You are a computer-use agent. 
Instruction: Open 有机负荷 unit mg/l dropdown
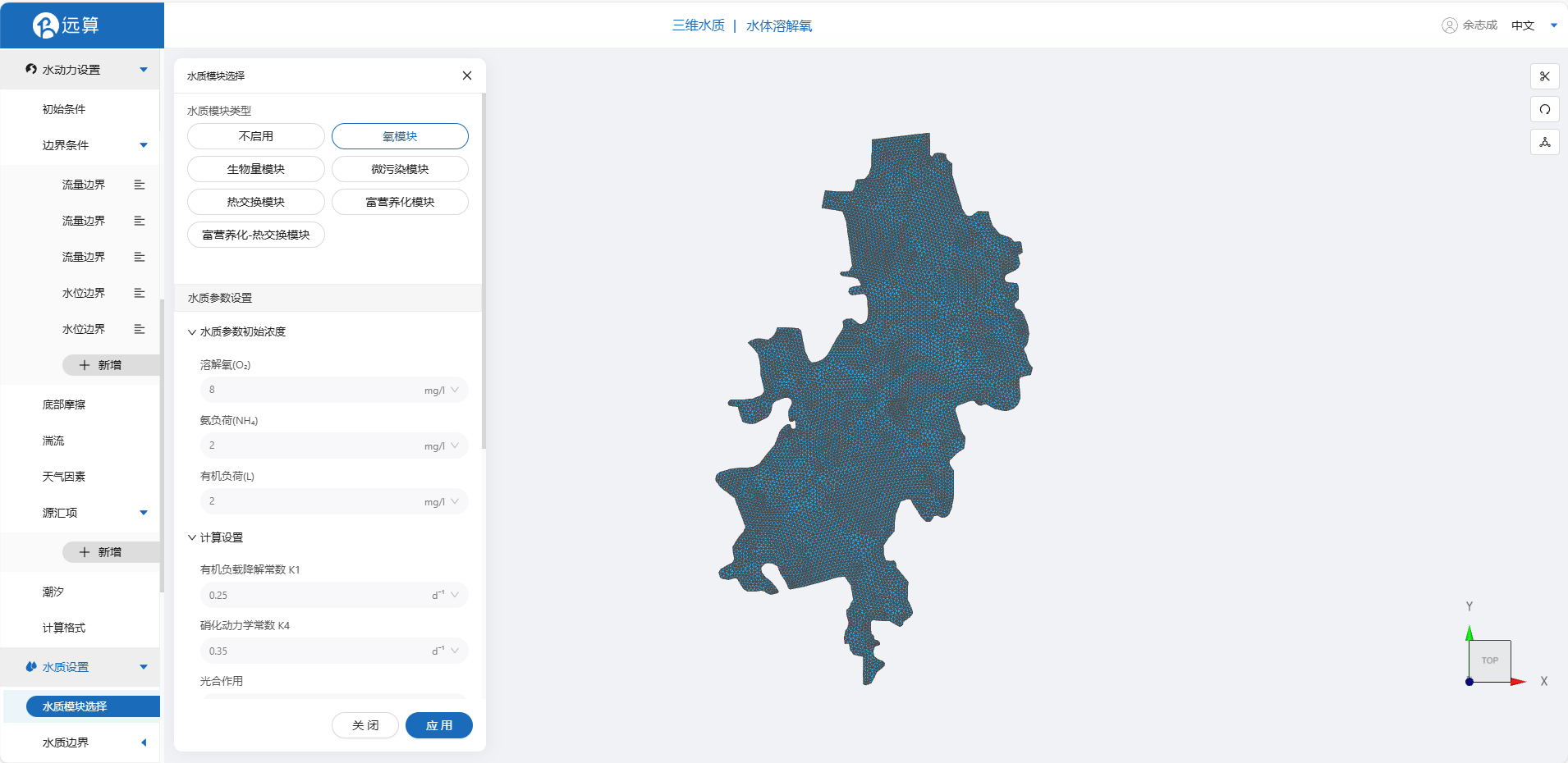click(x=442, y=501)
